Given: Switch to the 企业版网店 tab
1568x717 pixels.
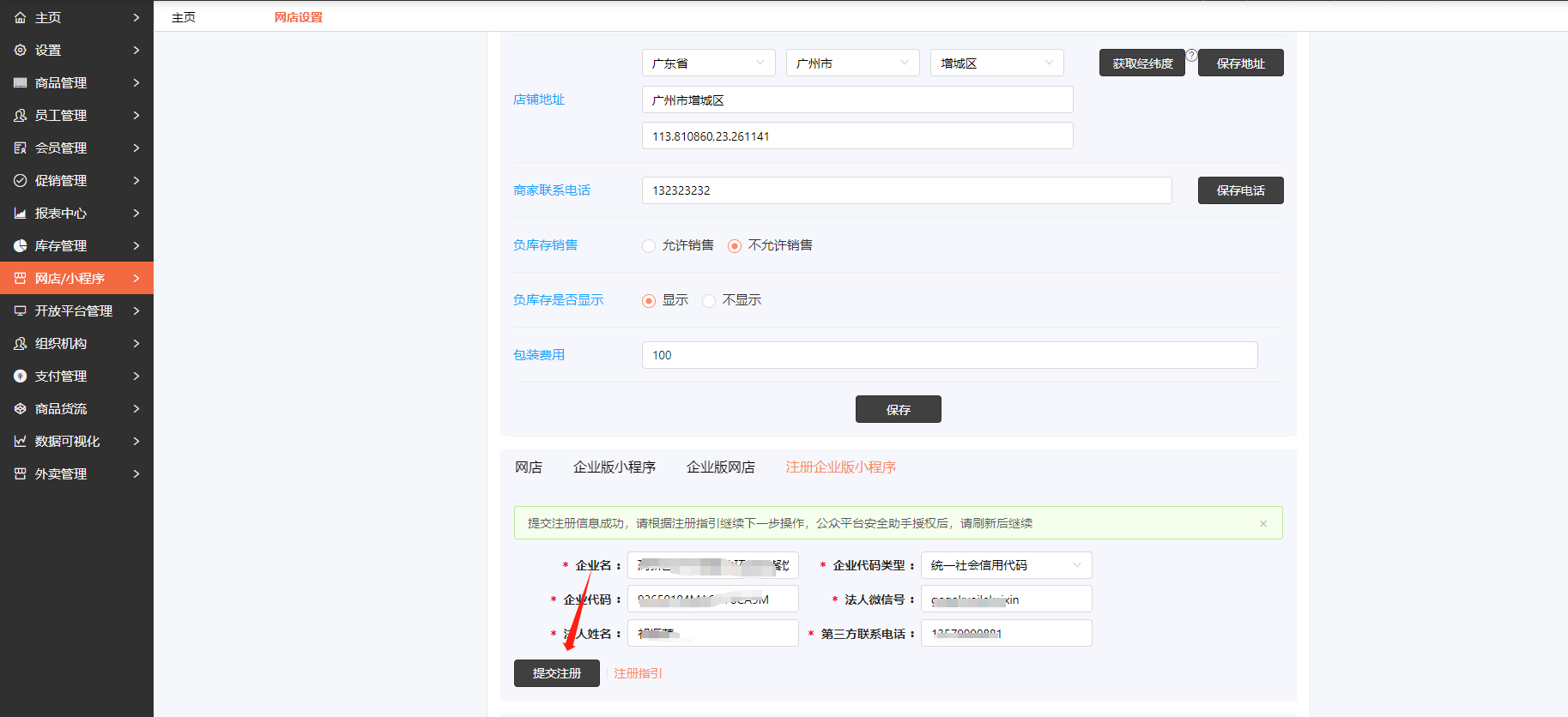Looking at the screenshot, I should point(720,467).
